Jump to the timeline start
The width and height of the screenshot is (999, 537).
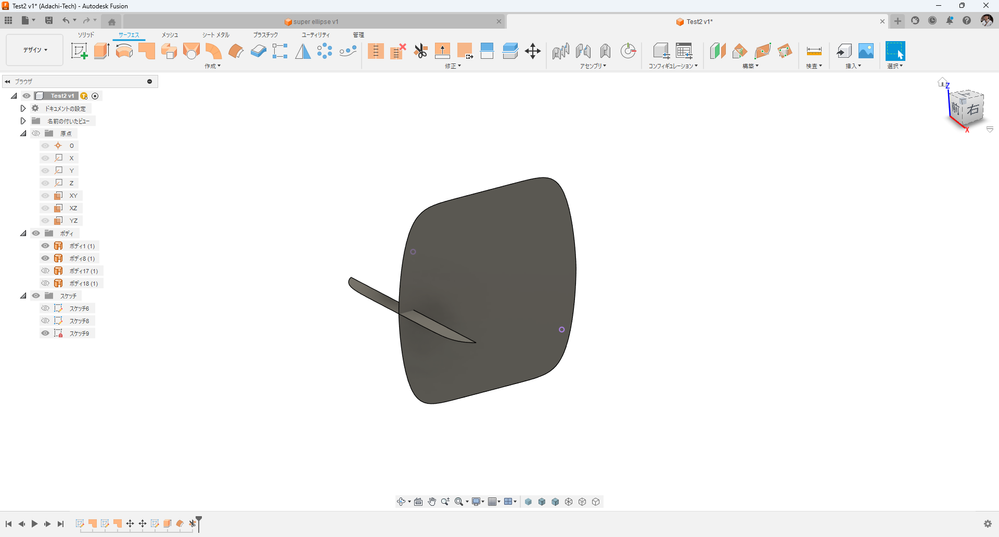tap(8, 524)
